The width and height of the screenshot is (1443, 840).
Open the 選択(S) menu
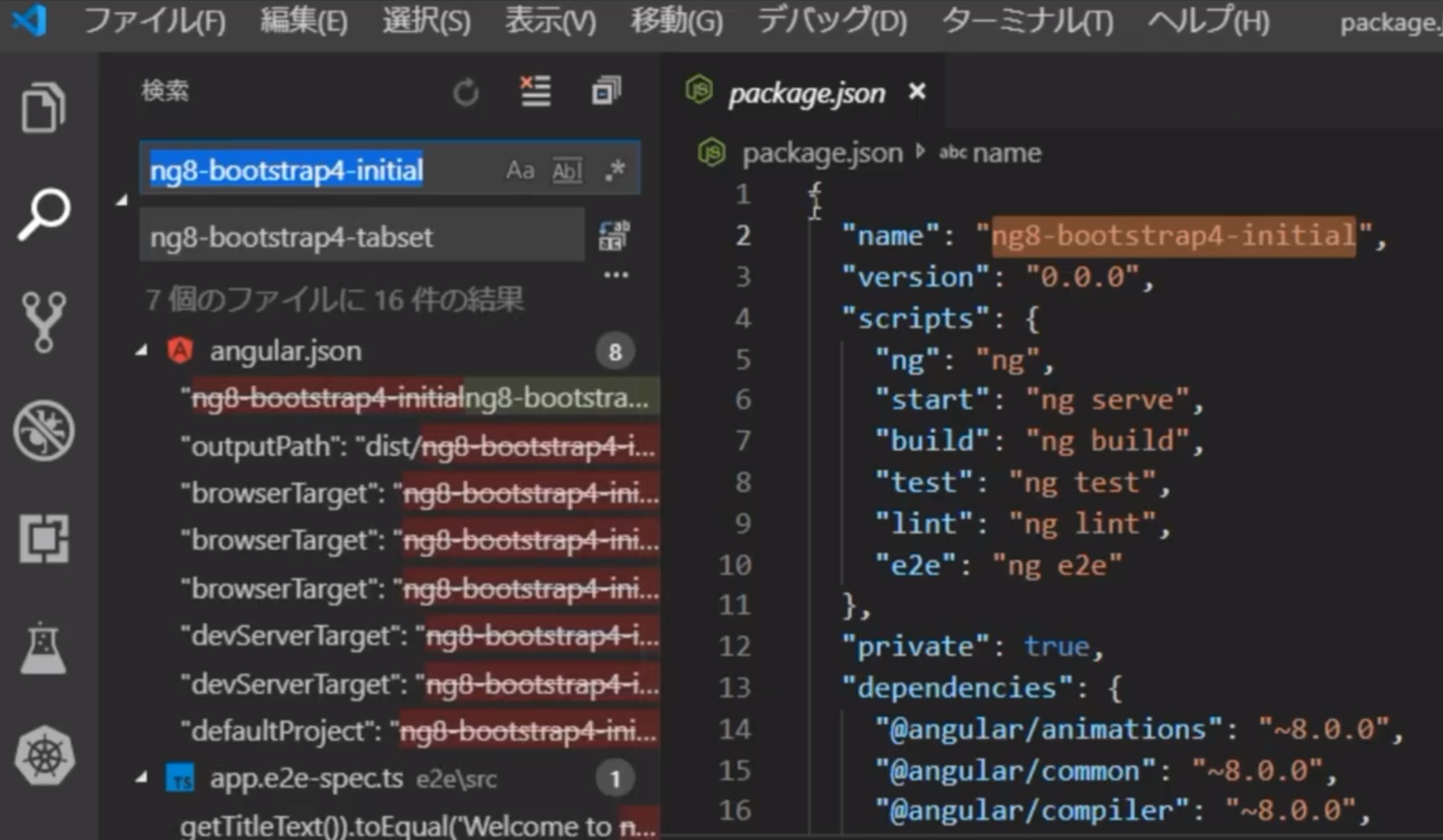click(x=426, y=20)
